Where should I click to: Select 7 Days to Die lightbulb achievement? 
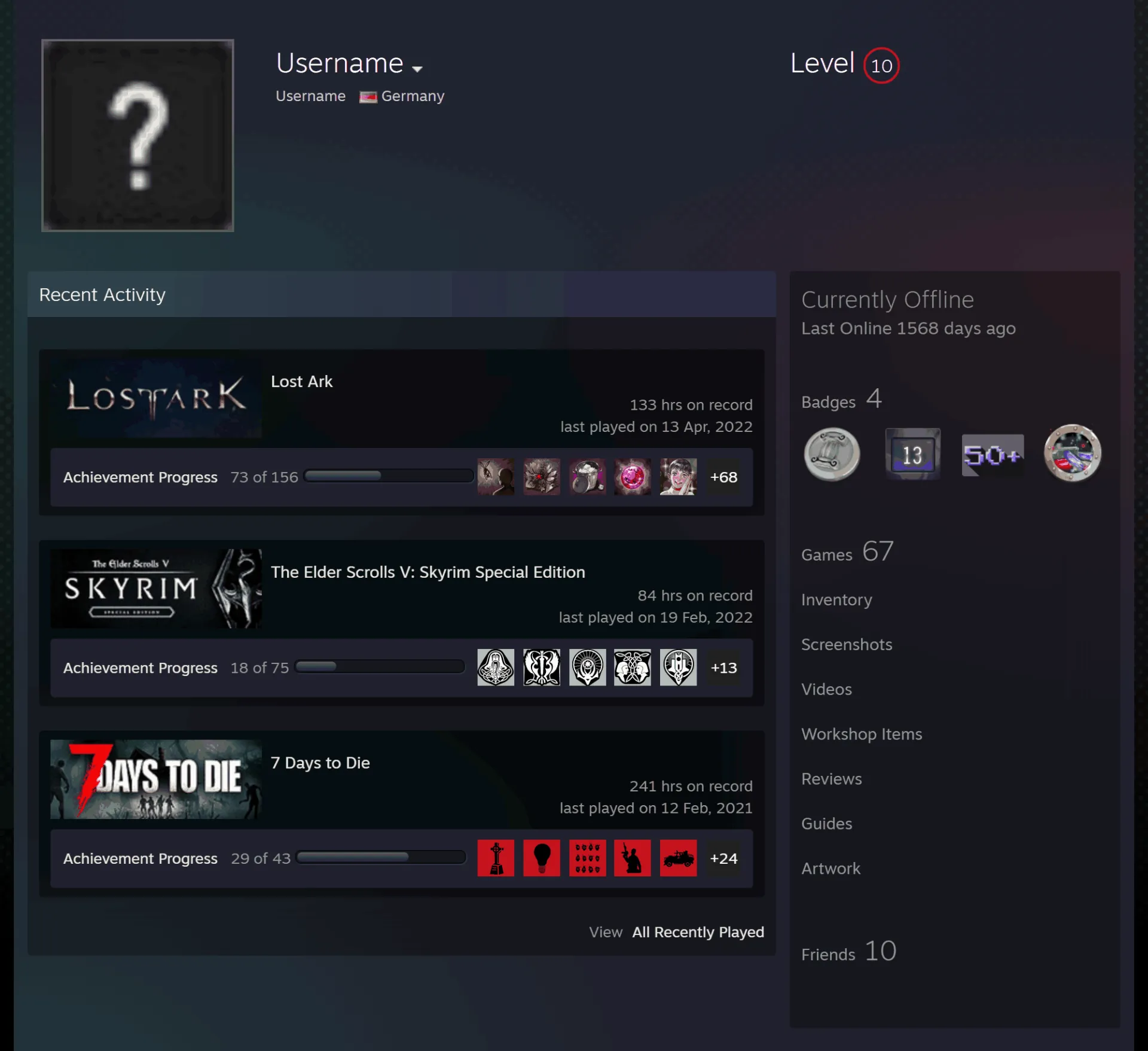[542, 858]
